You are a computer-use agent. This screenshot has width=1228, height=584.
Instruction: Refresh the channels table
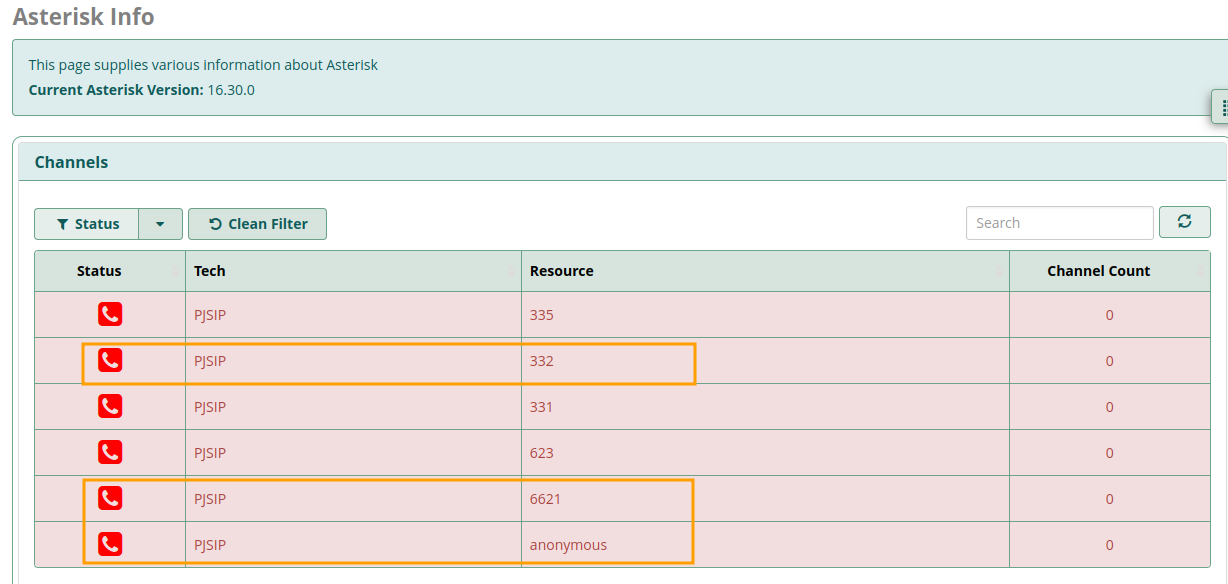(1185, 222)
